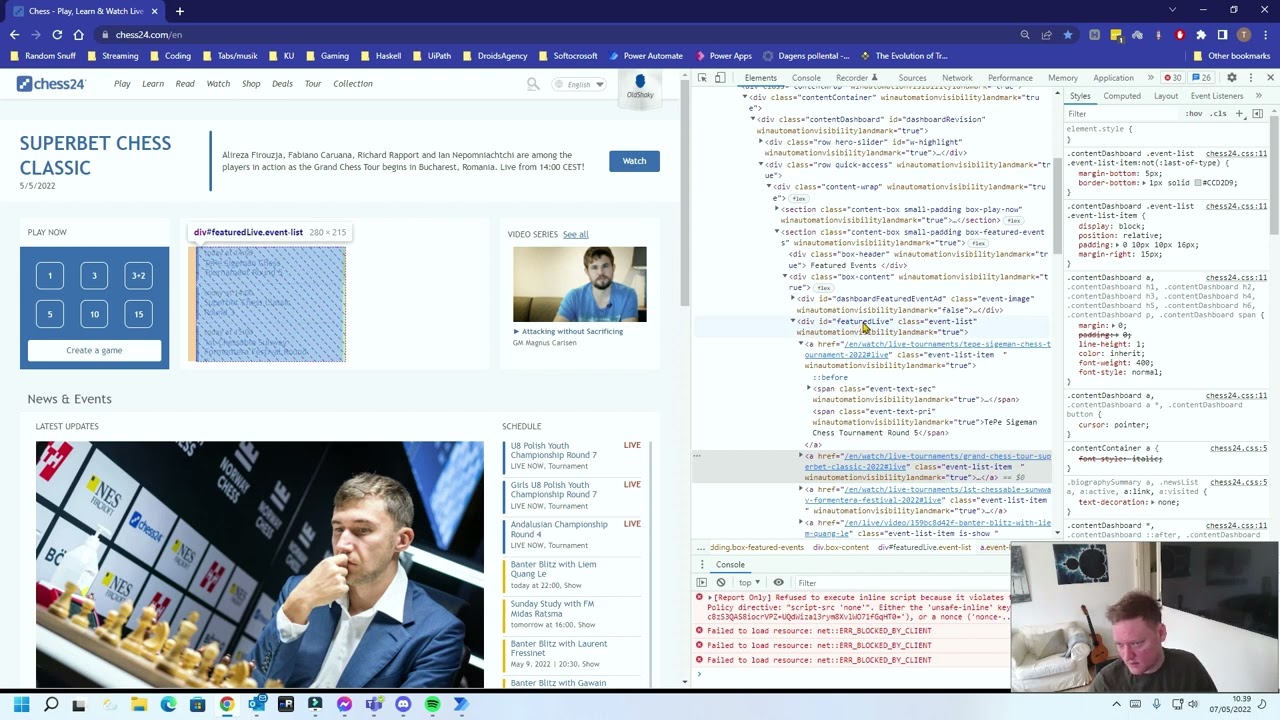Expand the dashboardFeaturedEventAd div node

pyautogui.click(x=793, y=299)
